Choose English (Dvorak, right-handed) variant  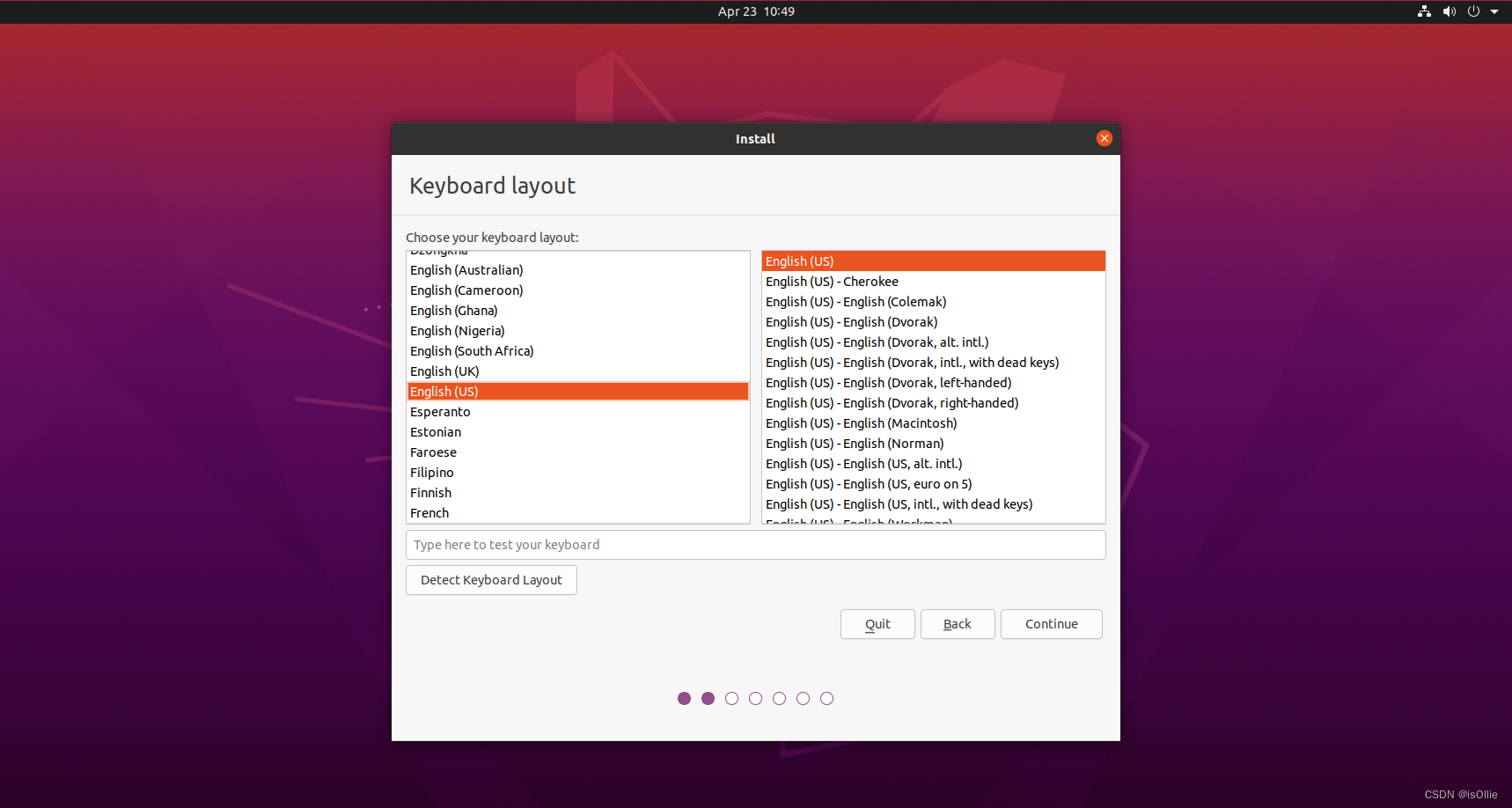(x=934, y=403)
